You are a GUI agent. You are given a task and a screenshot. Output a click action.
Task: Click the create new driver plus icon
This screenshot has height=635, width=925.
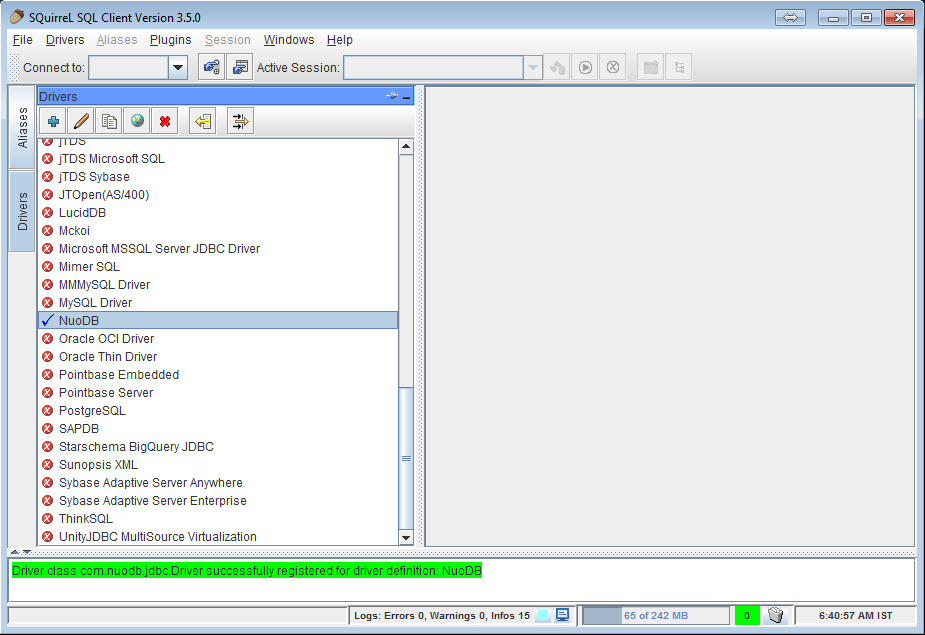(x=53, y=122)
